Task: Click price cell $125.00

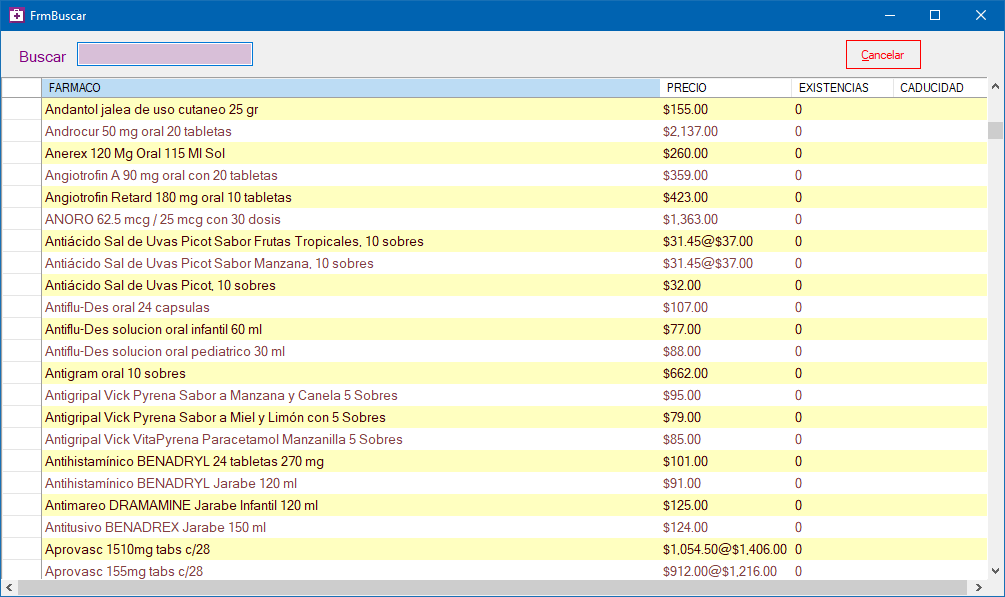Action: (x=726, y=505)
